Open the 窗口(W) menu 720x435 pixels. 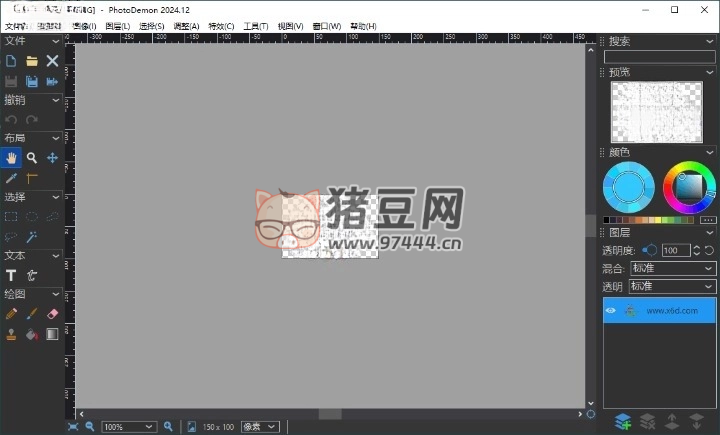point(326,26)
